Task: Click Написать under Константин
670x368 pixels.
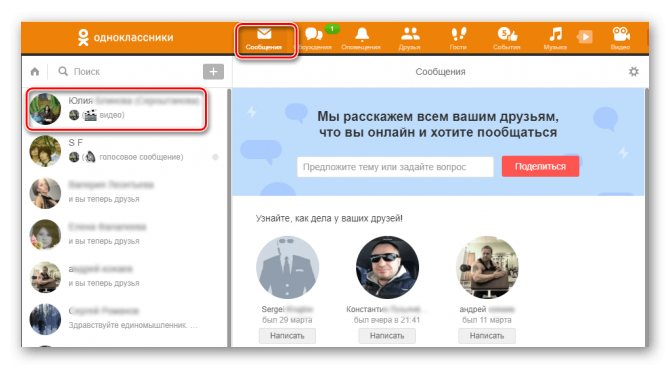Action: [387, 336]
